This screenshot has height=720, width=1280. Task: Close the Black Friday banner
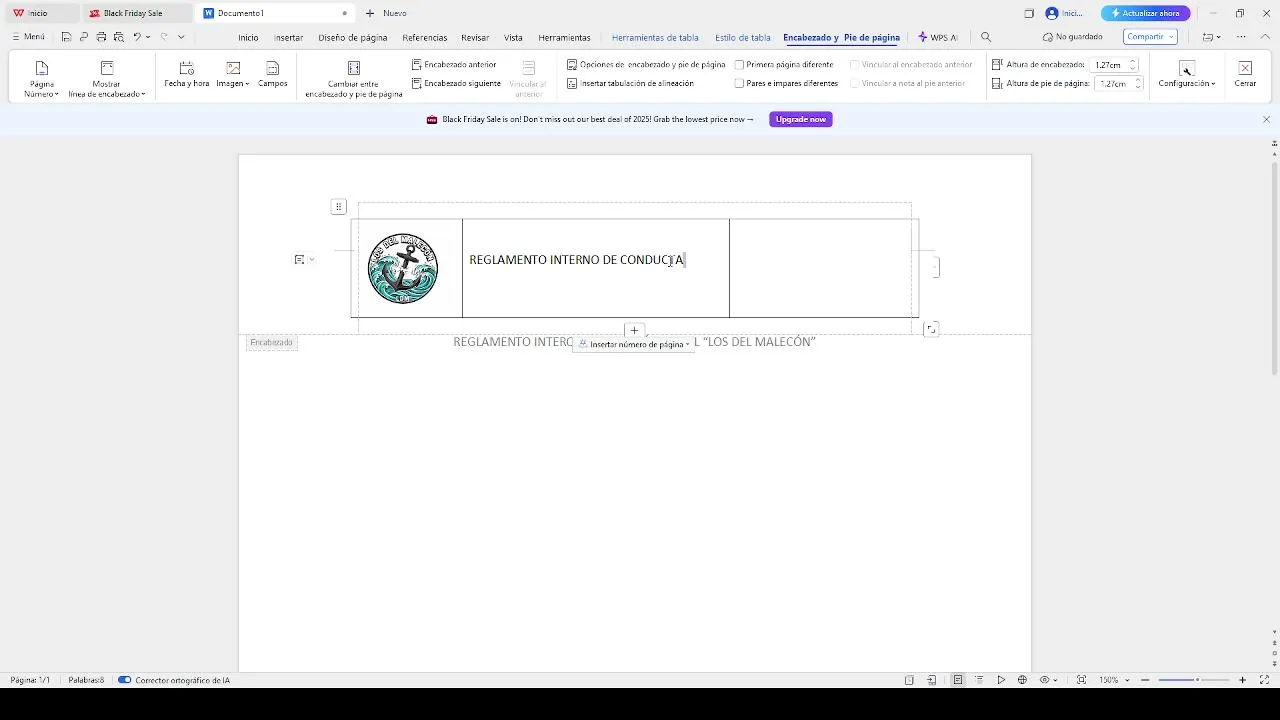tap(1266, 119)
